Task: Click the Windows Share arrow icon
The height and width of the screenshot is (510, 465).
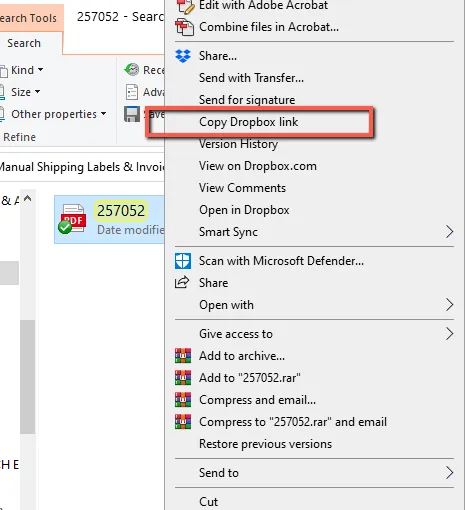Action: [182, 283]
